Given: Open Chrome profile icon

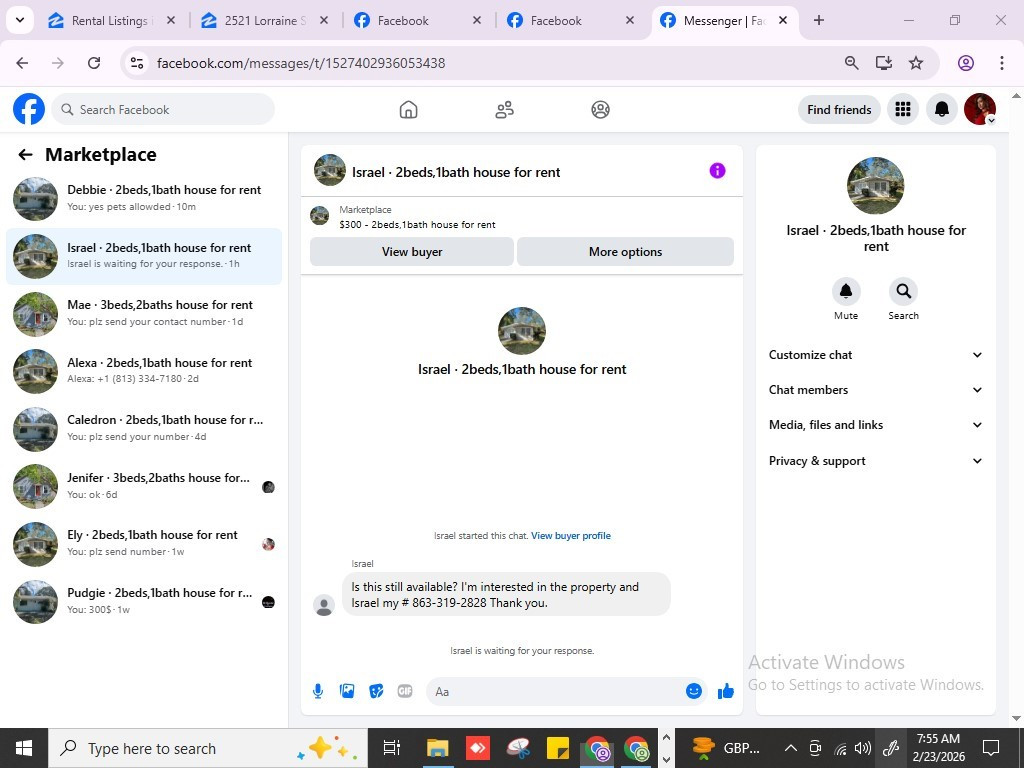Looking at the screenshot, I should [x=966, y=63].
